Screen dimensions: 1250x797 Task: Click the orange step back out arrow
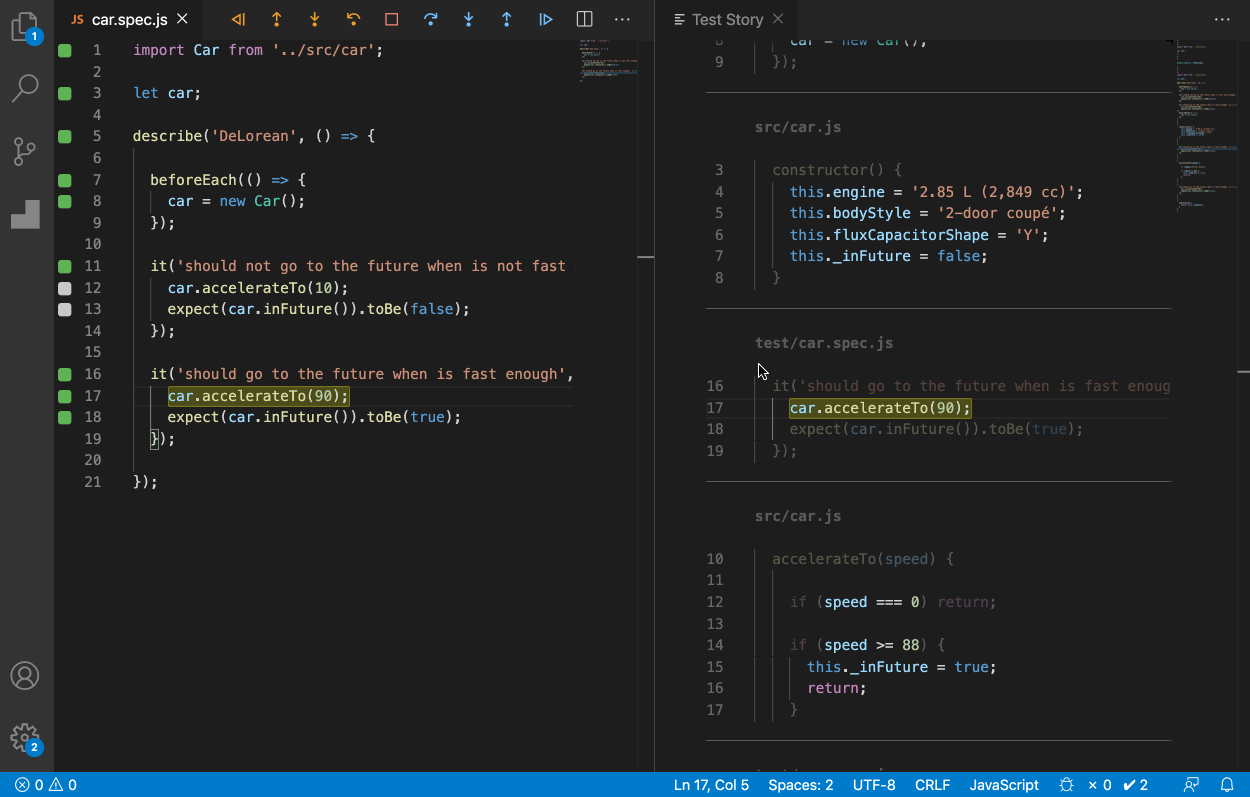[277, 19]
